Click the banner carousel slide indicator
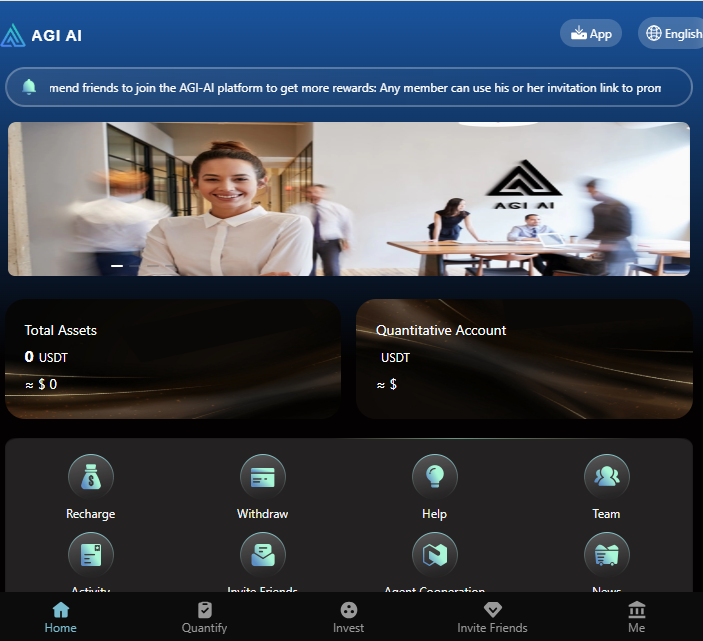This screenshot has width=703, height=641. tap(117, 266)
